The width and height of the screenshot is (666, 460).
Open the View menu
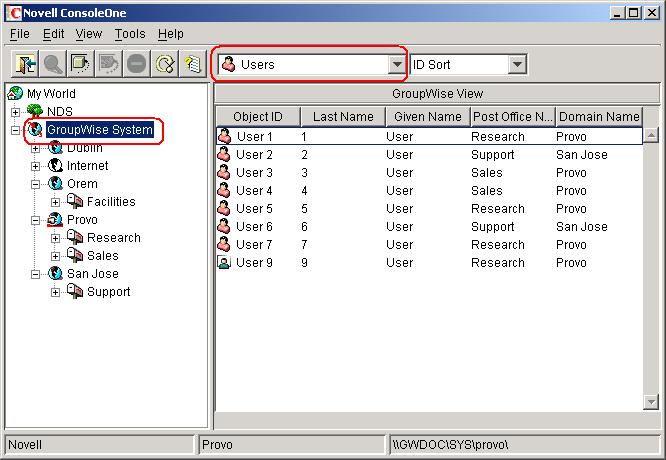(89, 34)
